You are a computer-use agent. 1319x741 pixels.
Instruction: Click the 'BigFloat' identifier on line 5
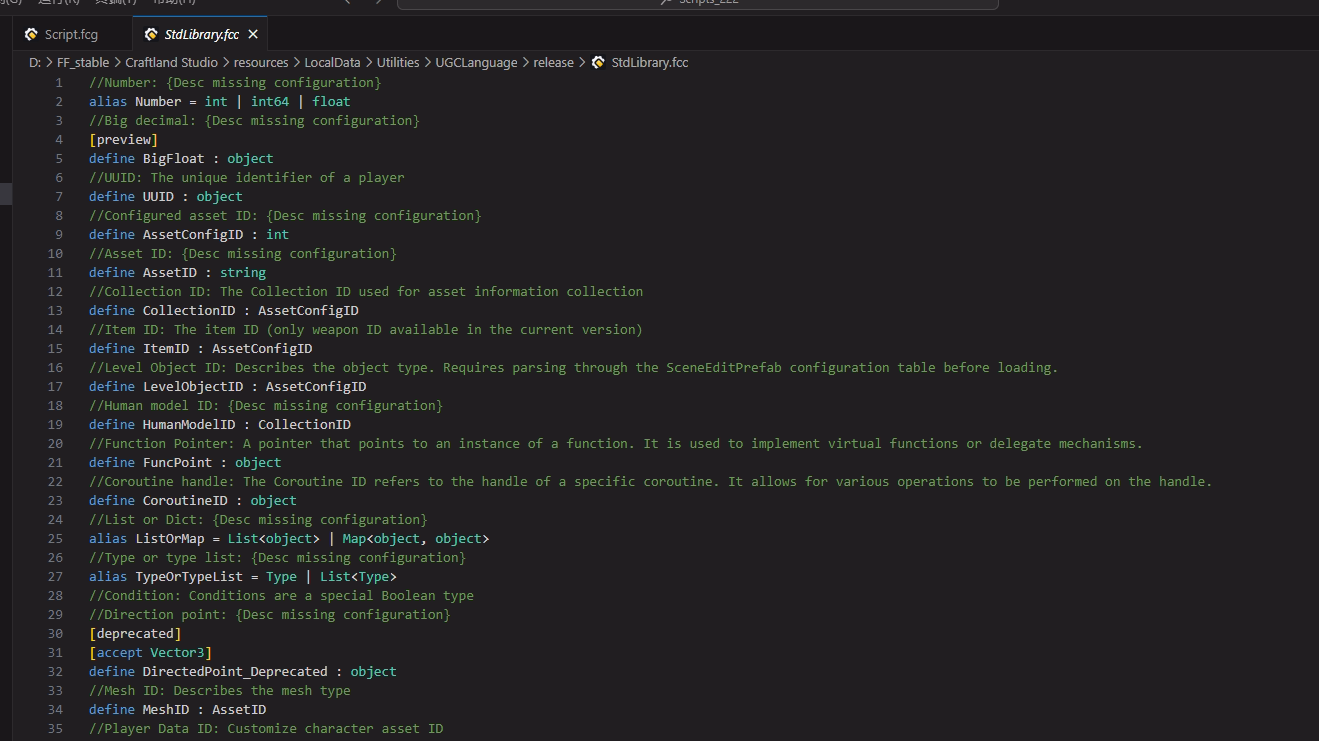click(173, 158)
